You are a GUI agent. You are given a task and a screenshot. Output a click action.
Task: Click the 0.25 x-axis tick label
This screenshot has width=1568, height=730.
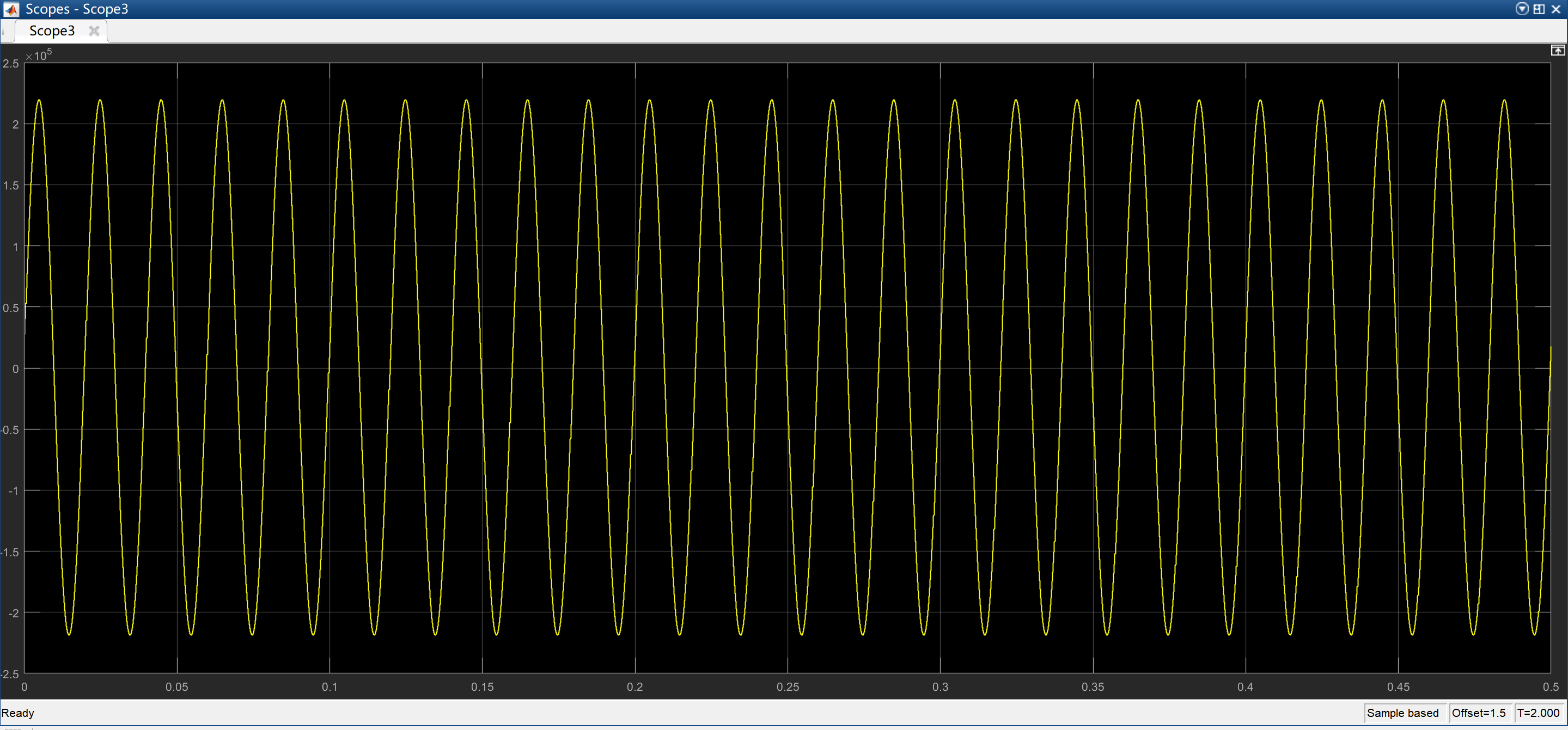pyautogui.click(x=788, y=687)
